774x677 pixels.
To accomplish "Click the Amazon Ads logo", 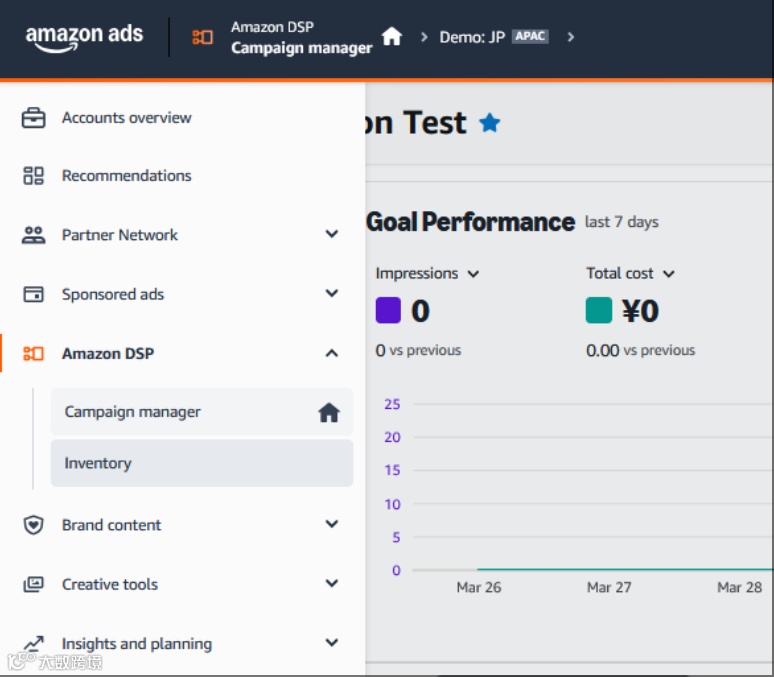I will tap(84, 38).
